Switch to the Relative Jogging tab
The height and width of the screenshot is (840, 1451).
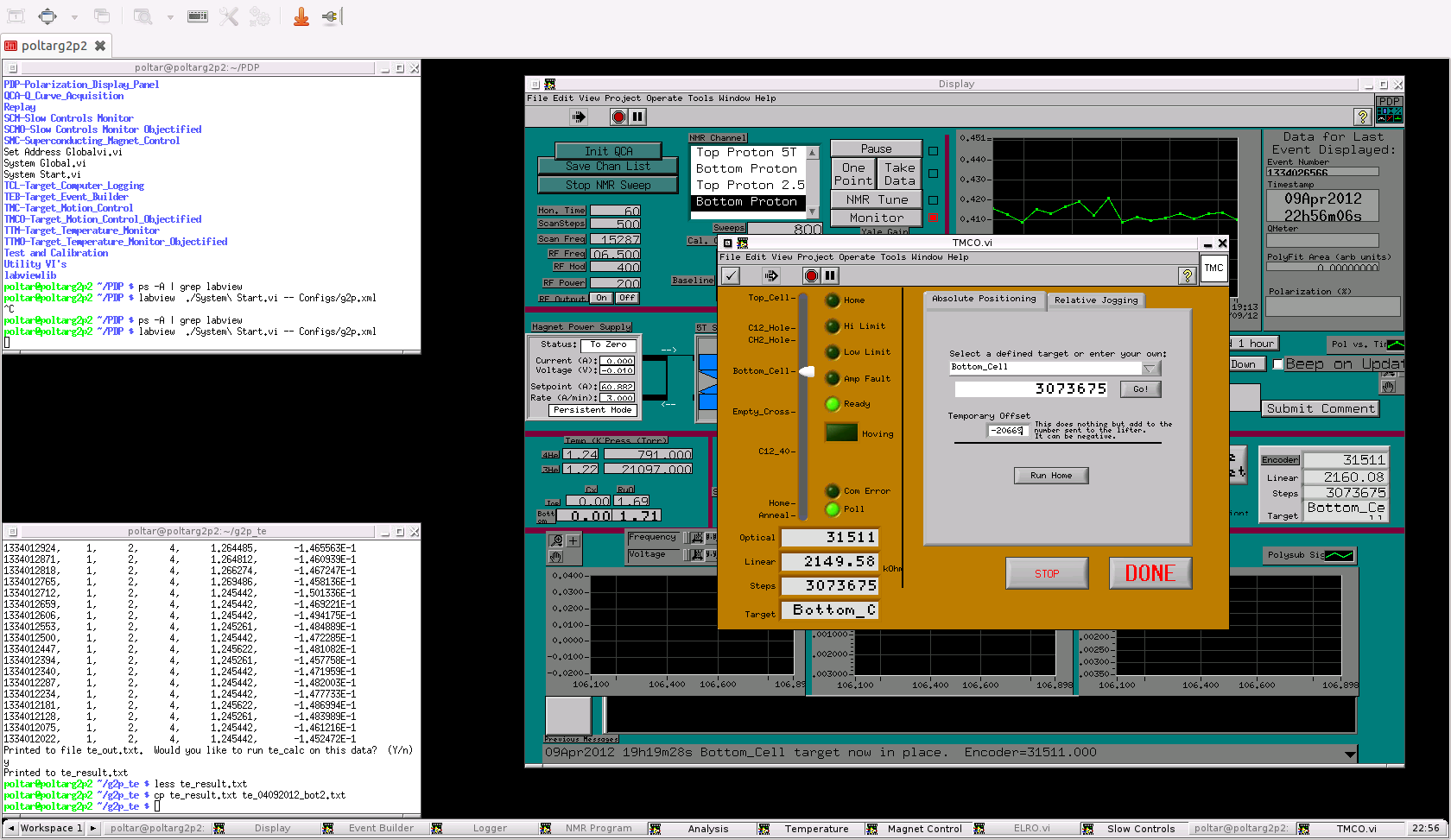[1096, 300]
